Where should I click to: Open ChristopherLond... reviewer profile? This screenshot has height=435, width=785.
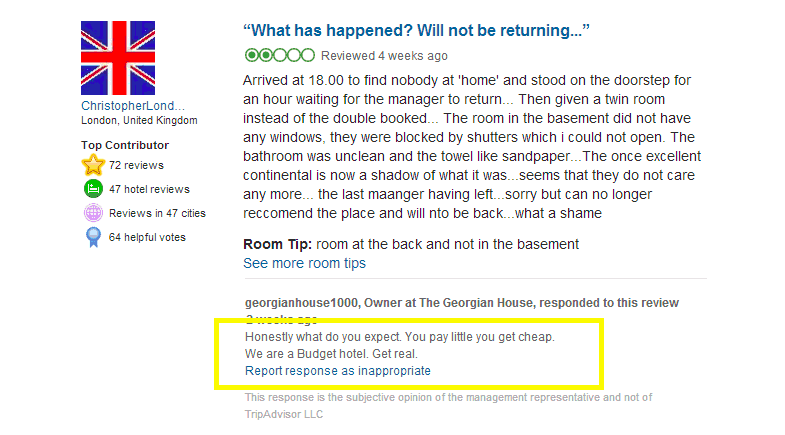coord(133,106)
